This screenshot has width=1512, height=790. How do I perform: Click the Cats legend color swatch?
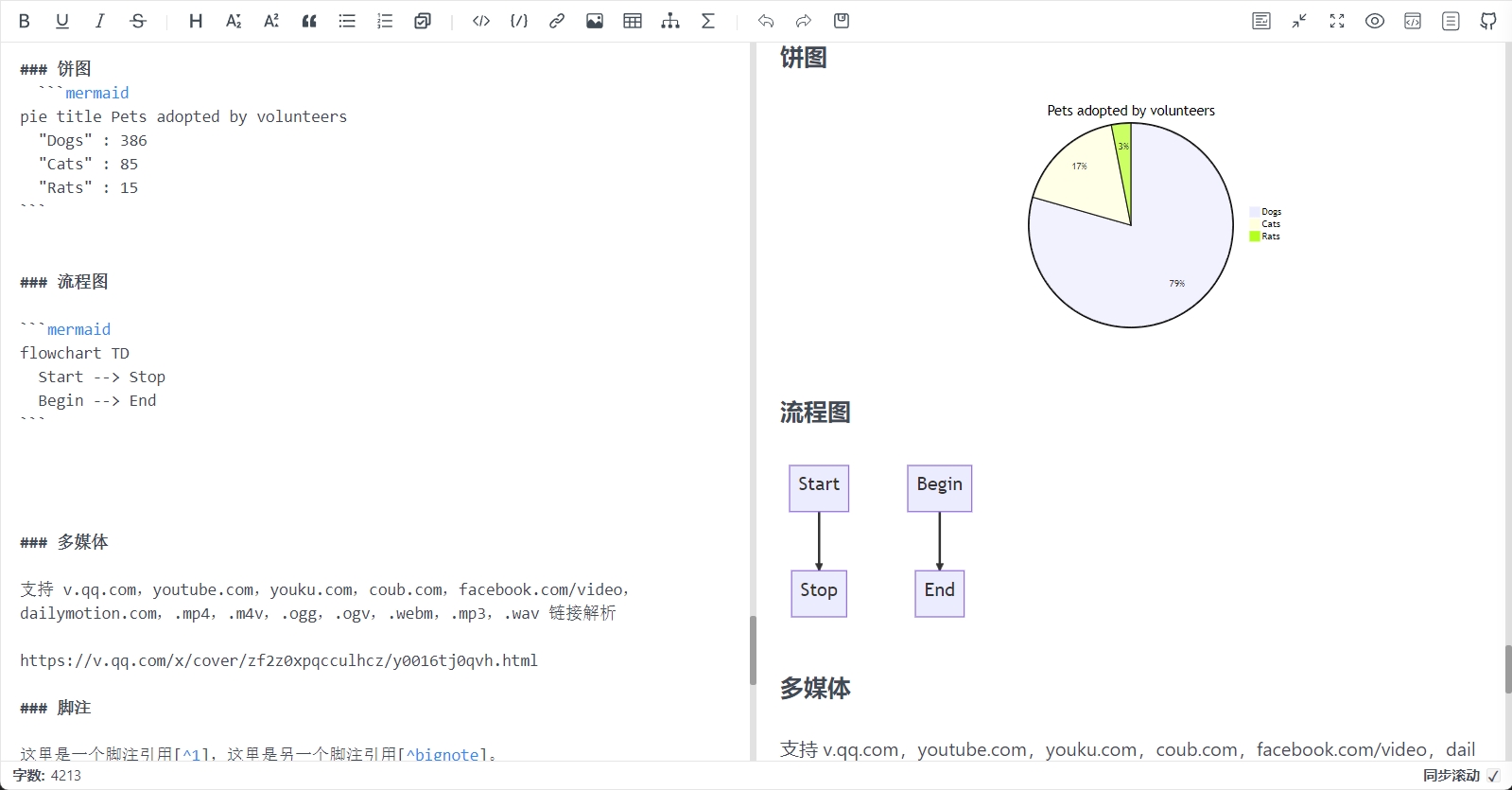(1255, 224)
